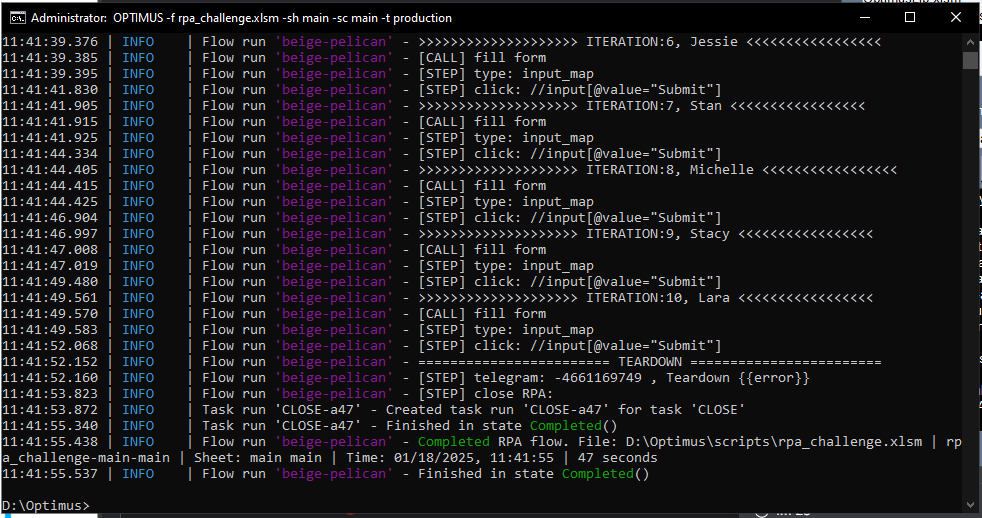Click the '[STEP] close RPA:' text
Viewport: 982px width, 518px height.
(486, 393)
